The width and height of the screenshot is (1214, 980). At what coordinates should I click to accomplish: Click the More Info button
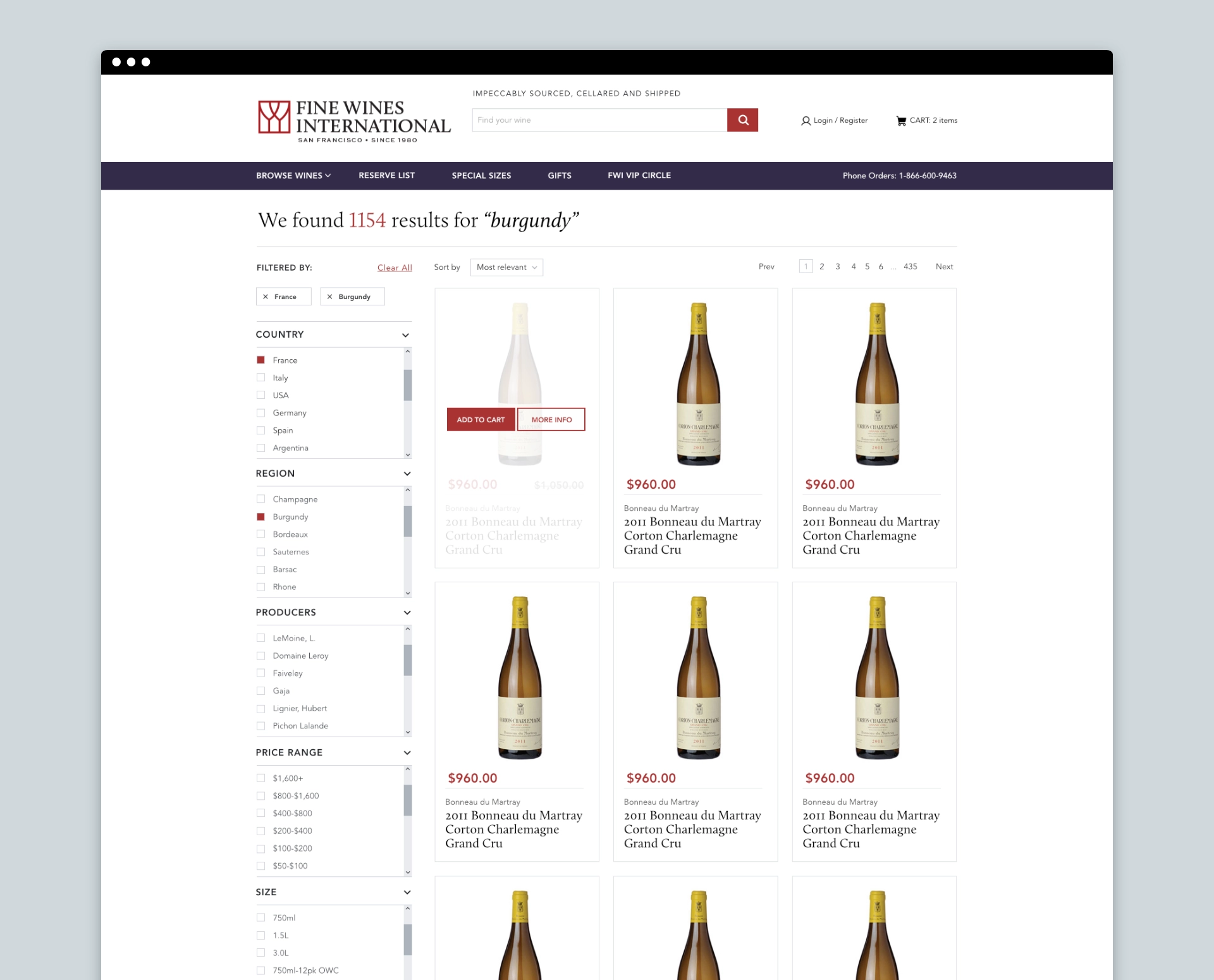coord(551,420)
